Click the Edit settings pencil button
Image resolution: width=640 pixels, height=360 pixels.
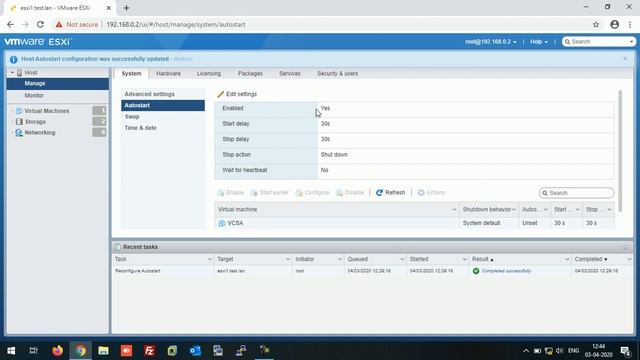click(x=237, y=94)
